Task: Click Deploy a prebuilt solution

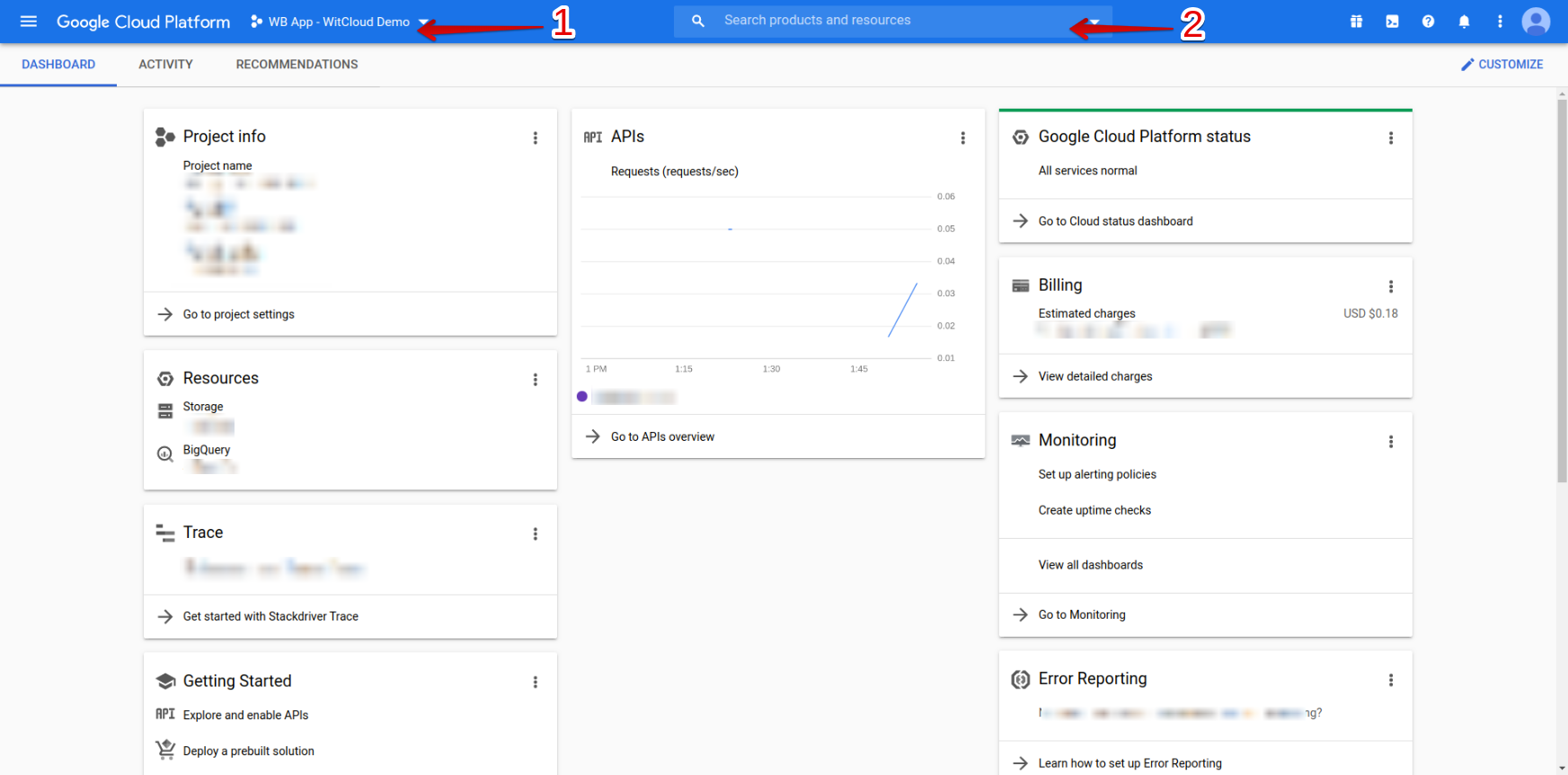Action: pyautogui.click(x=249, y=751)
